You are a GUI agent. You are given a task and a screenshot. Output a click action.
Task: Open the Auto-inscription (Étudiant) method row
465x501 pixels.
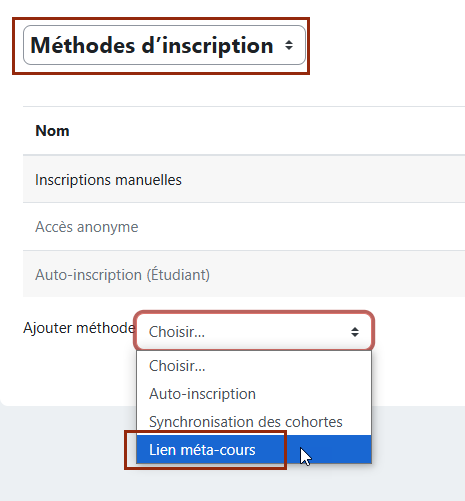pos(244,275)
